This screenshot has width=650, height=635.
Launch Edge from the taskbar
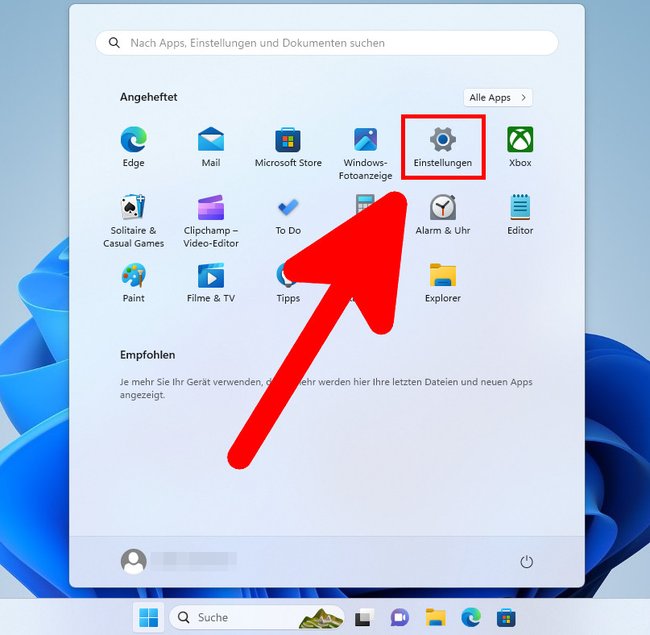[471, 618]
